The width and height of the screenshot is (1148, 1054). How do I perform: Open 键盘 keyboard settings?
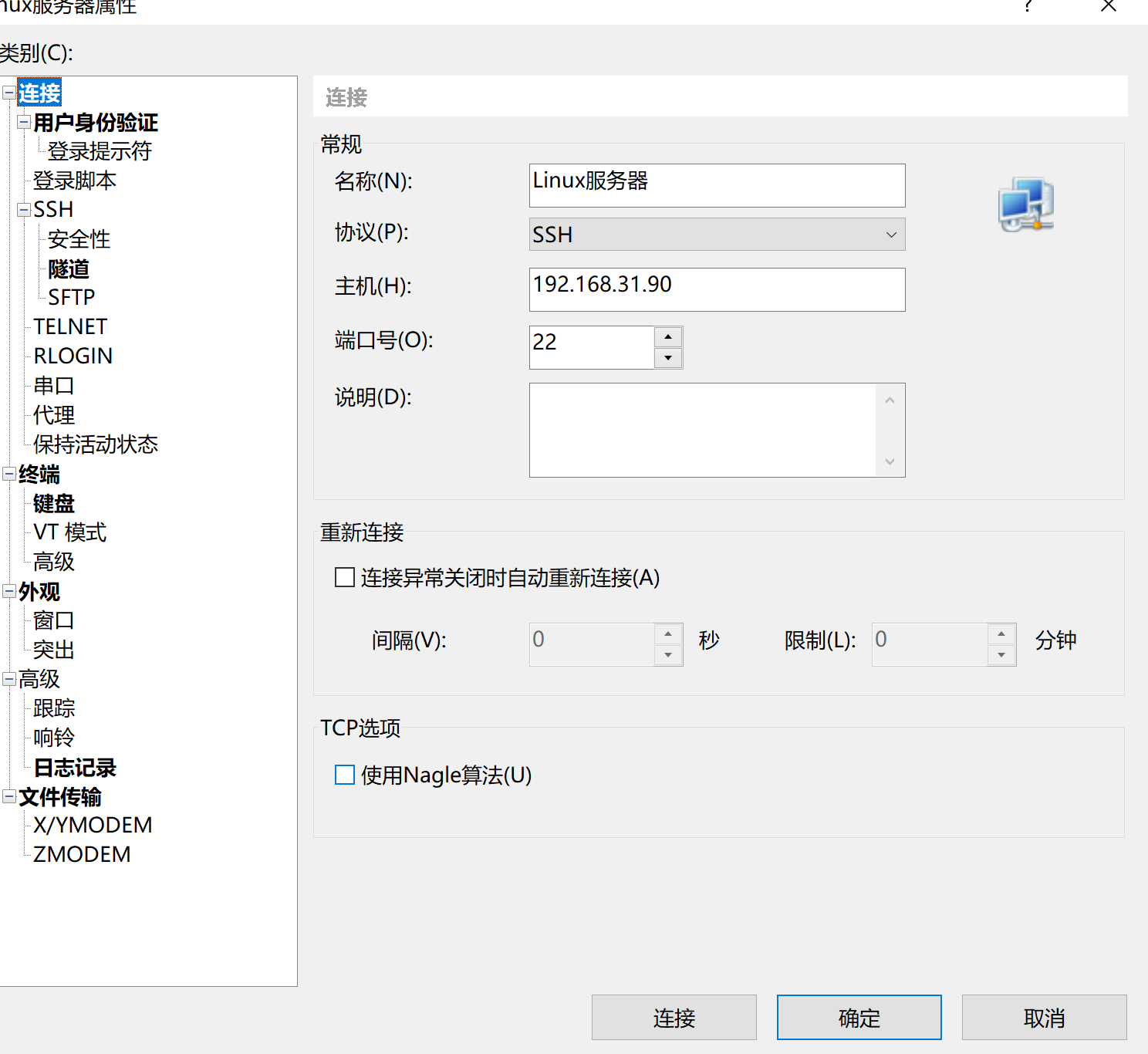pyautogui.click(x=52, y=504)
